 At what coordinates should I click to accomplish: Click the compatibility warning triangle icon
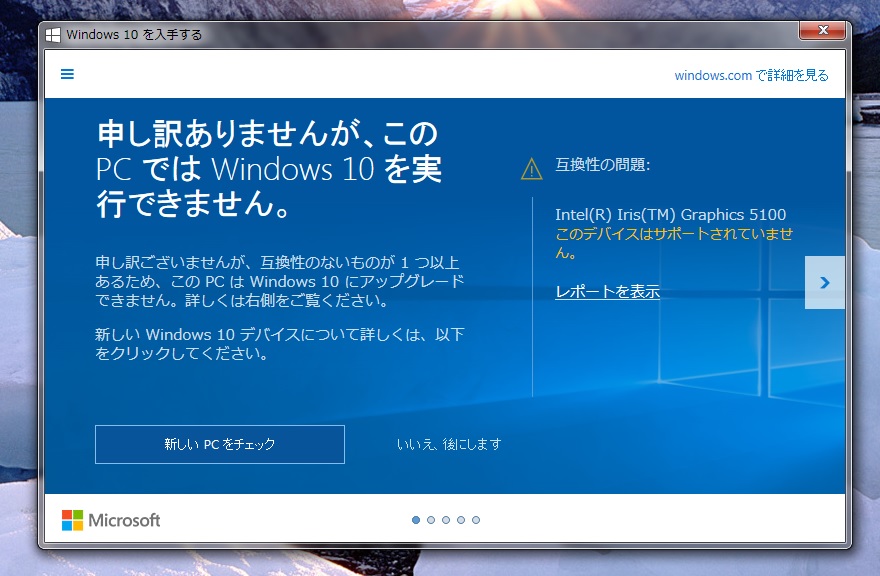pyautogui.click(x=531, y=168)
